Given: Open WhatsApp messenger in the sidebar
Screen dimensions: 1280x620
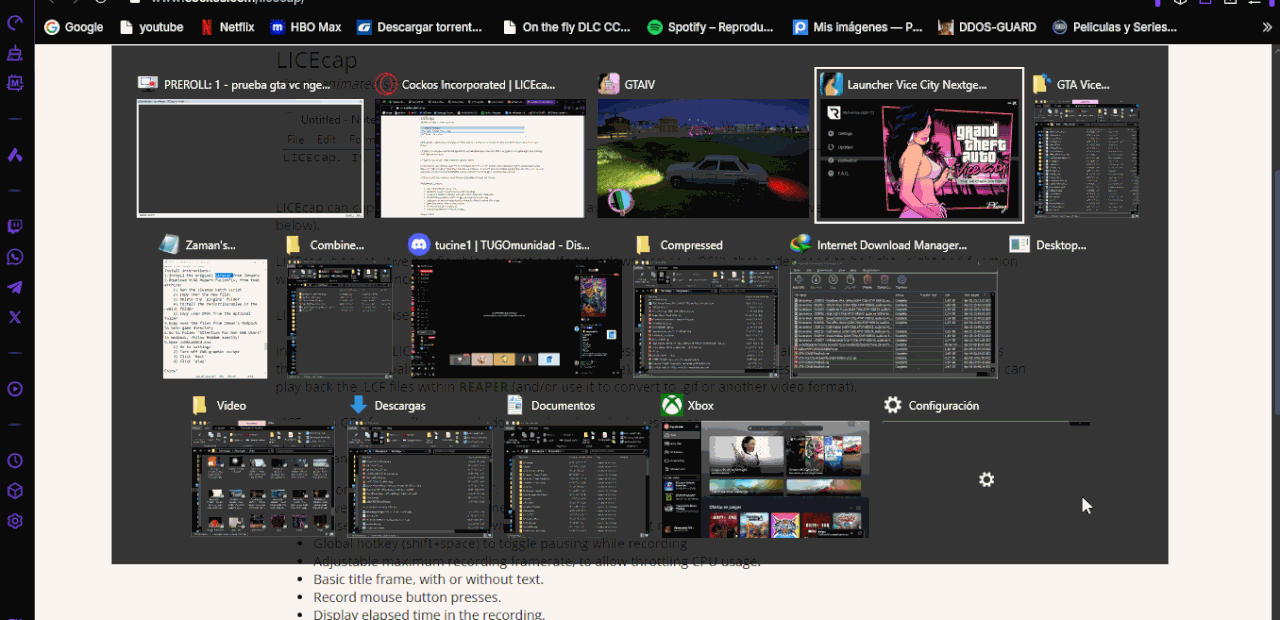Looking at the screenshot, I should coord(15,257).
